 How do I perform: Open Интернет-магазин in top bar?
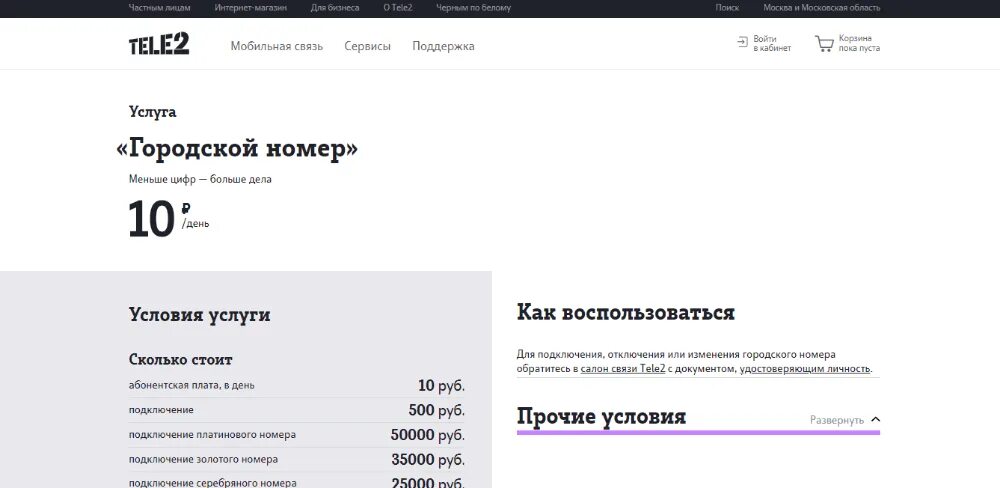pos(251,8)
